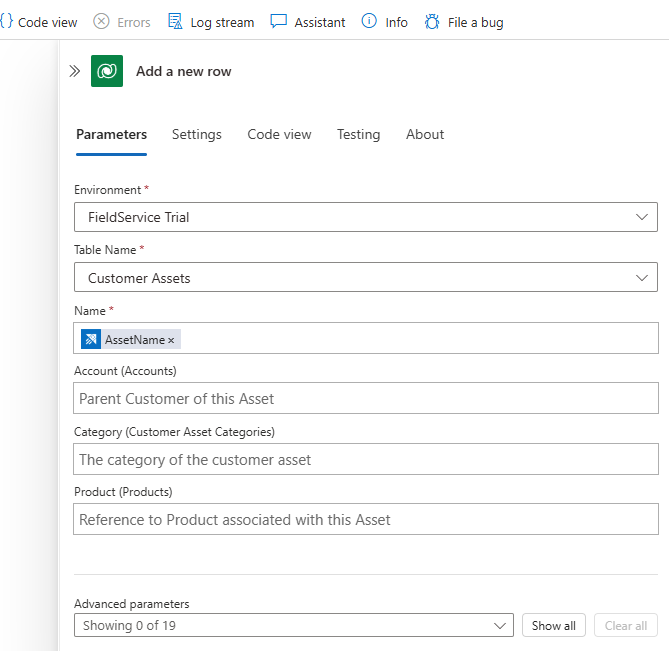
Task: Click the Errors circle-x icon
Action: click(101, 22)
